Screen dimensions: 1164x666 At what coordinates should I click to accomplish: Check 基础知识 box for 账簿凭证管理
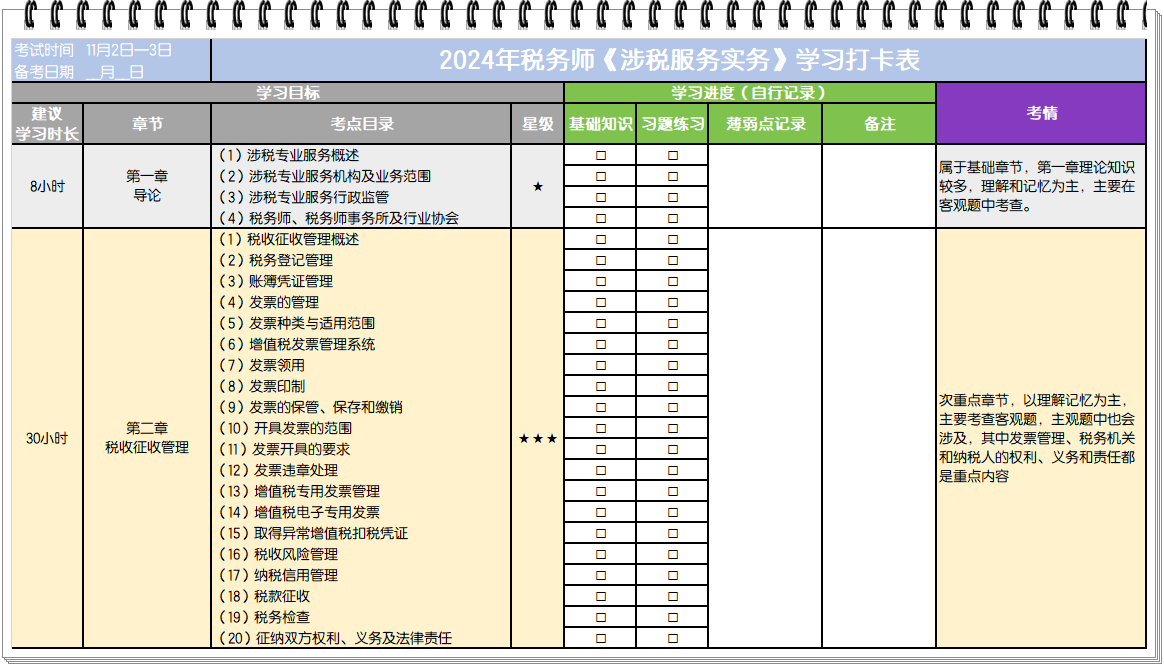click(x=601, y=281)
